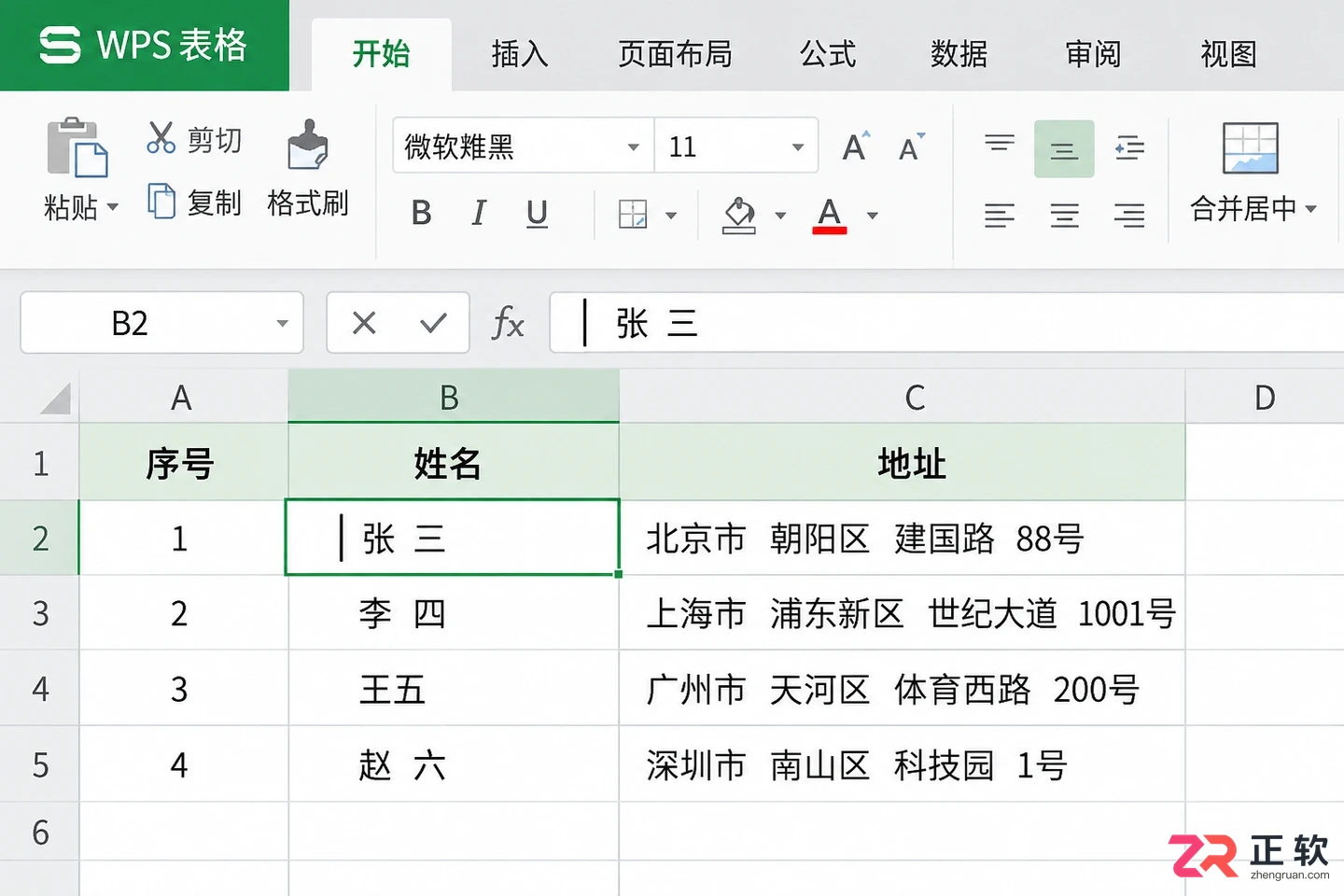Align text left
The width and height of the screenshot is (1344, 896).
pyautogui.click(x=1000, y=216)
